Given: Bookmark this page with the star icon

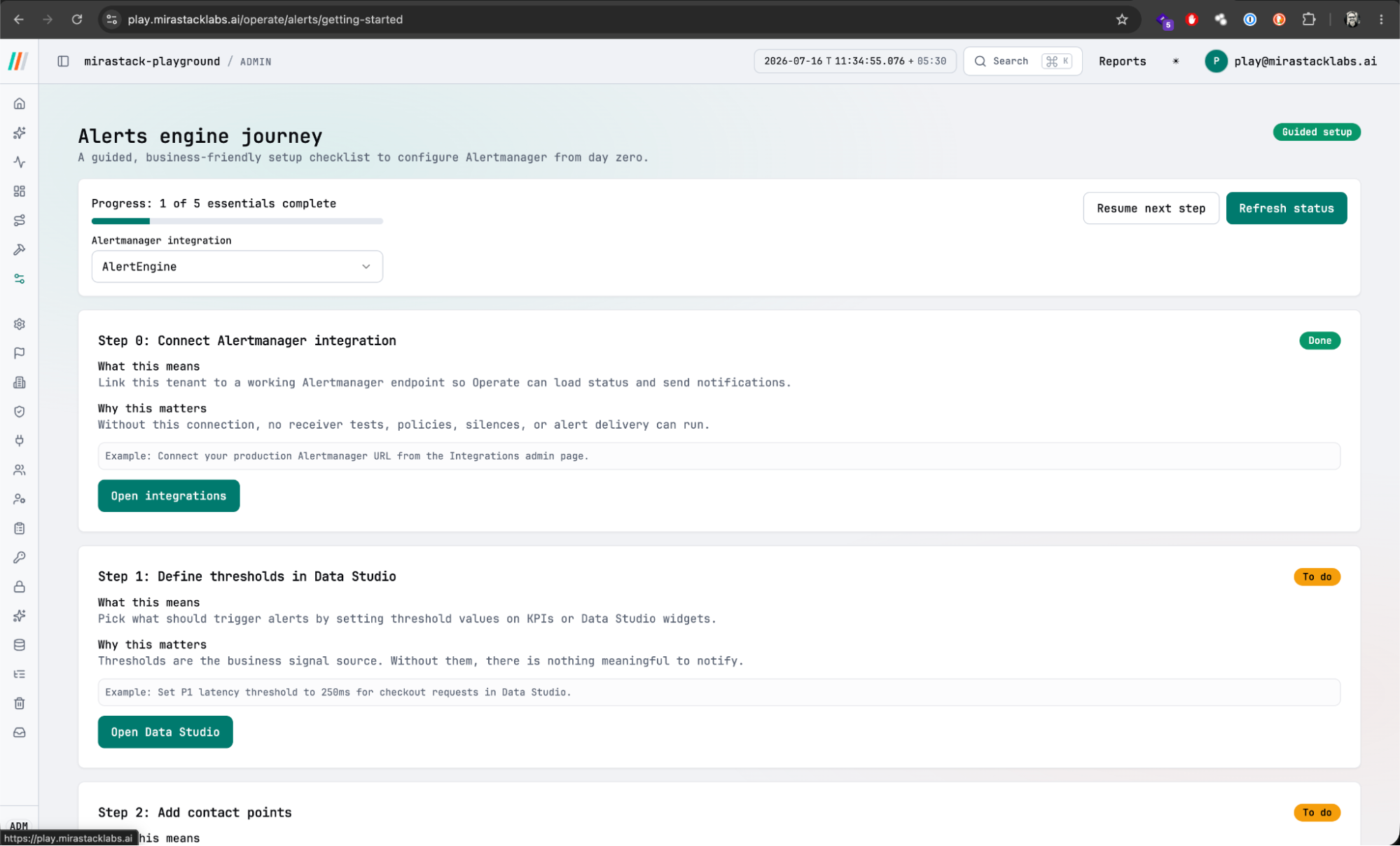Looking at the screenshot, I should point(1122,20).
